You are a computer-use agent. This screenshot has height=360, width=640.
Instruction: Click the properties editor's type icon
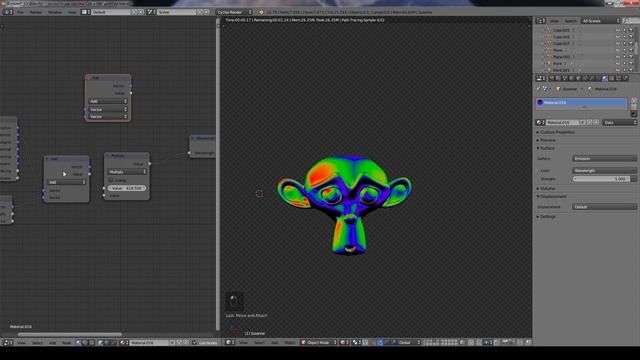[540, 78]
